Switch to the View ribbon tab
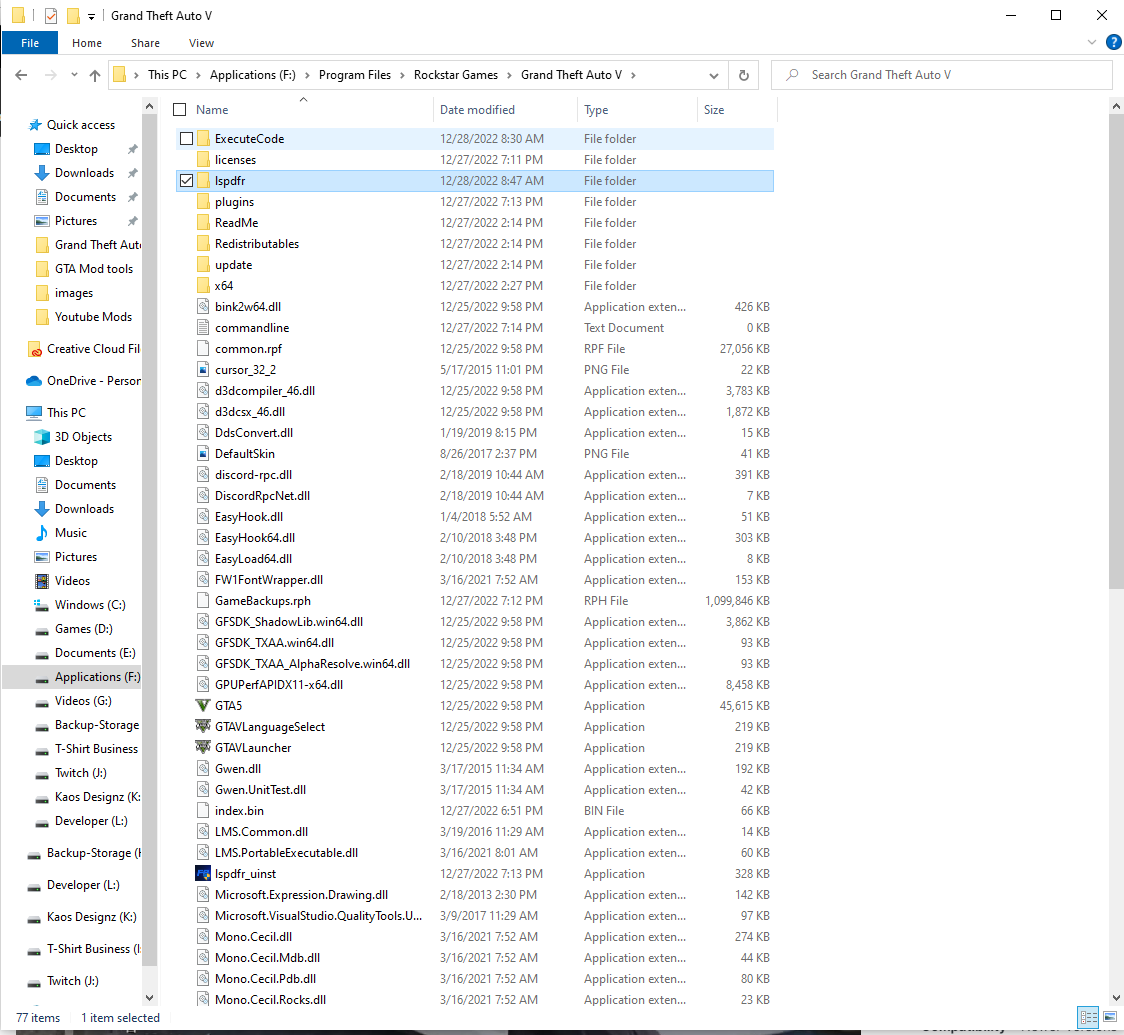Screen dimensions: 1124x1035 (x=201, y=43)
